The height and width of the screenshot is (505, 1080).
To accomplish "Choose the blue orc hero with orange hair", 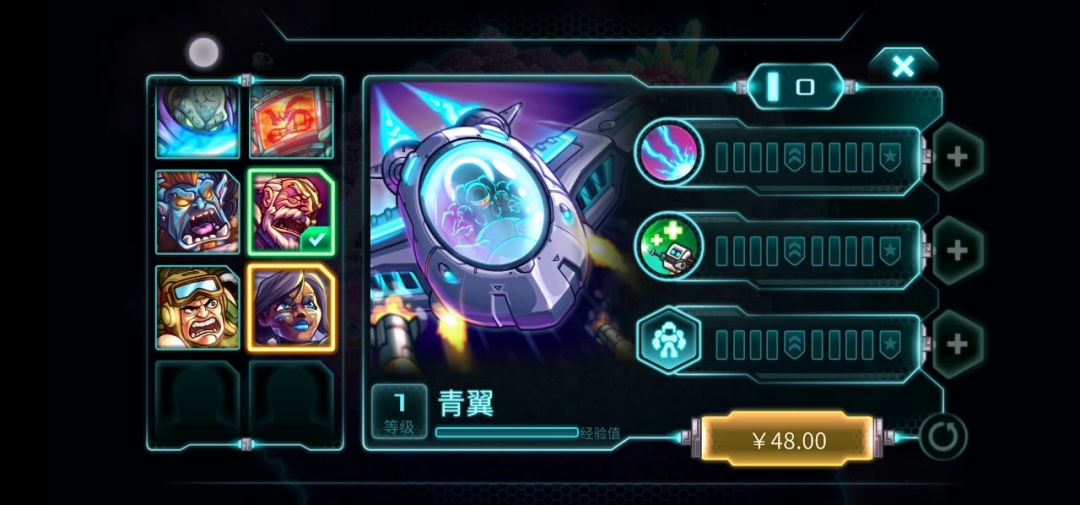I will pos(198,212).
